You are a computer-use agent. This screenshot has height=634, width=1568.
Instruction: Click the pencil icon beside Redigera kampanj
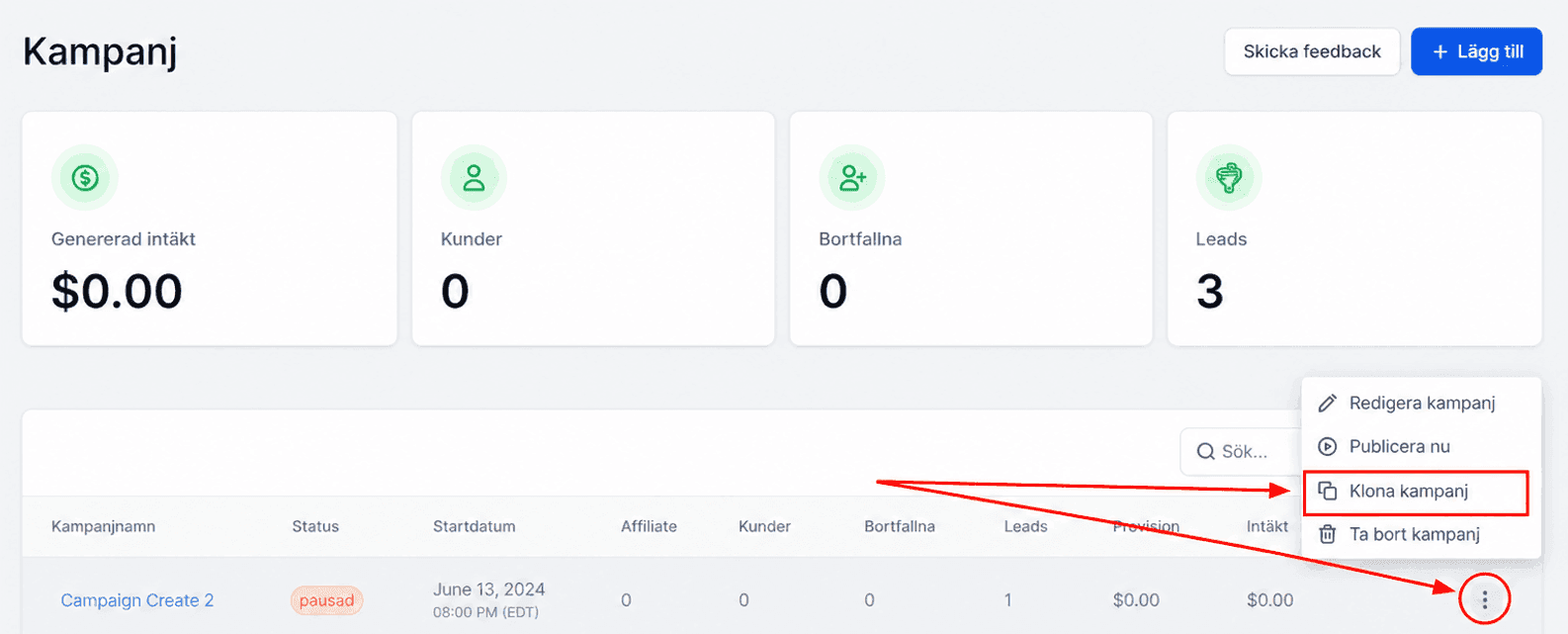coord(1328,403)
